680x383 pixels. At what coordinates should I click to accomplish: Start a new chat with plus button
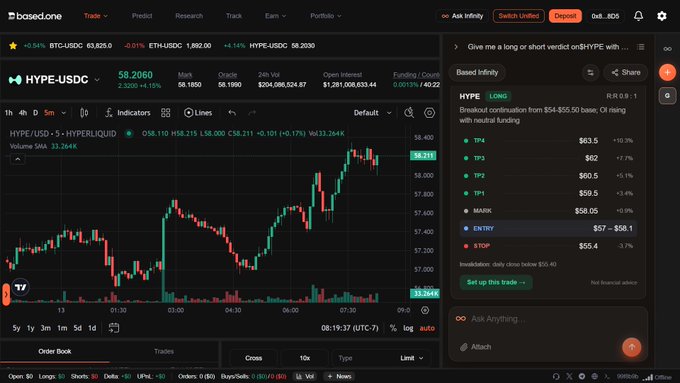667,72
